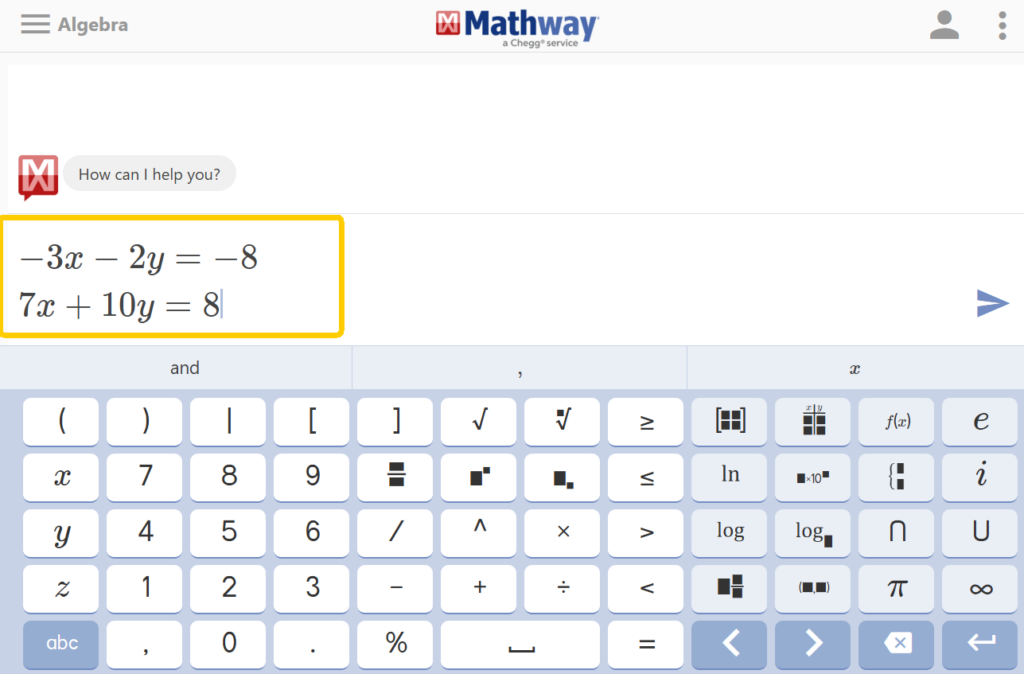Insert a matrix
1024x674 pixels.
tap(729, 421)
